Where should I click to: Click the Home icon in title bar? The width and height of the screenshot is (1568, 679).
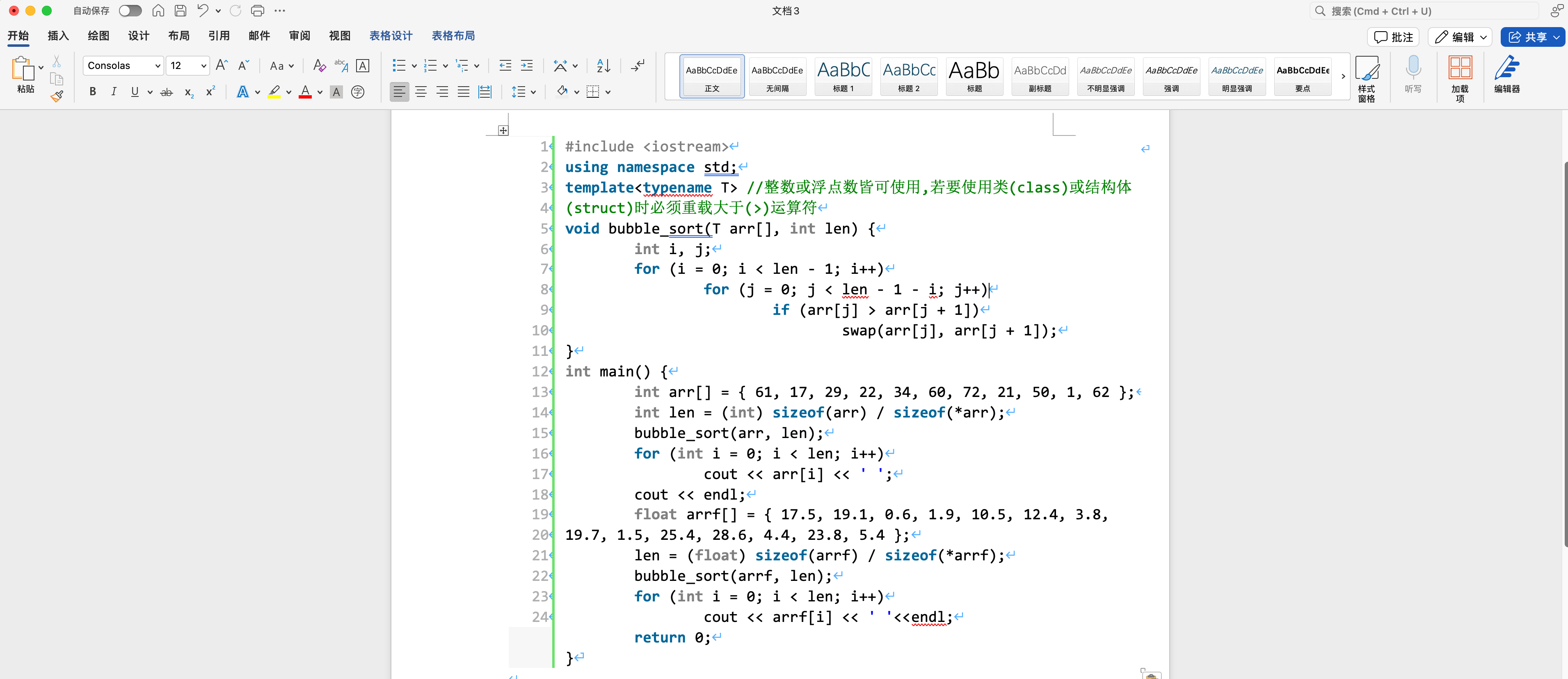tap(158, 10)
